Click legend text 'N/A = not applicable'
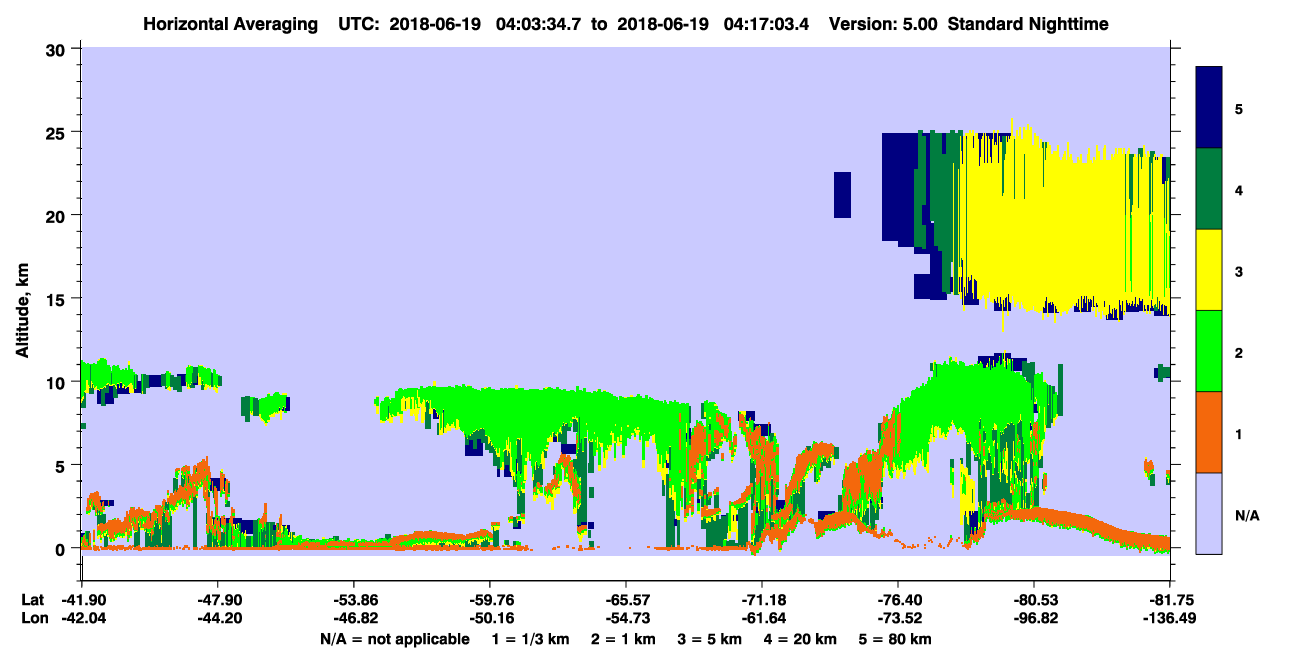The height and width of the screenshot is (667, 1300). 394,639
